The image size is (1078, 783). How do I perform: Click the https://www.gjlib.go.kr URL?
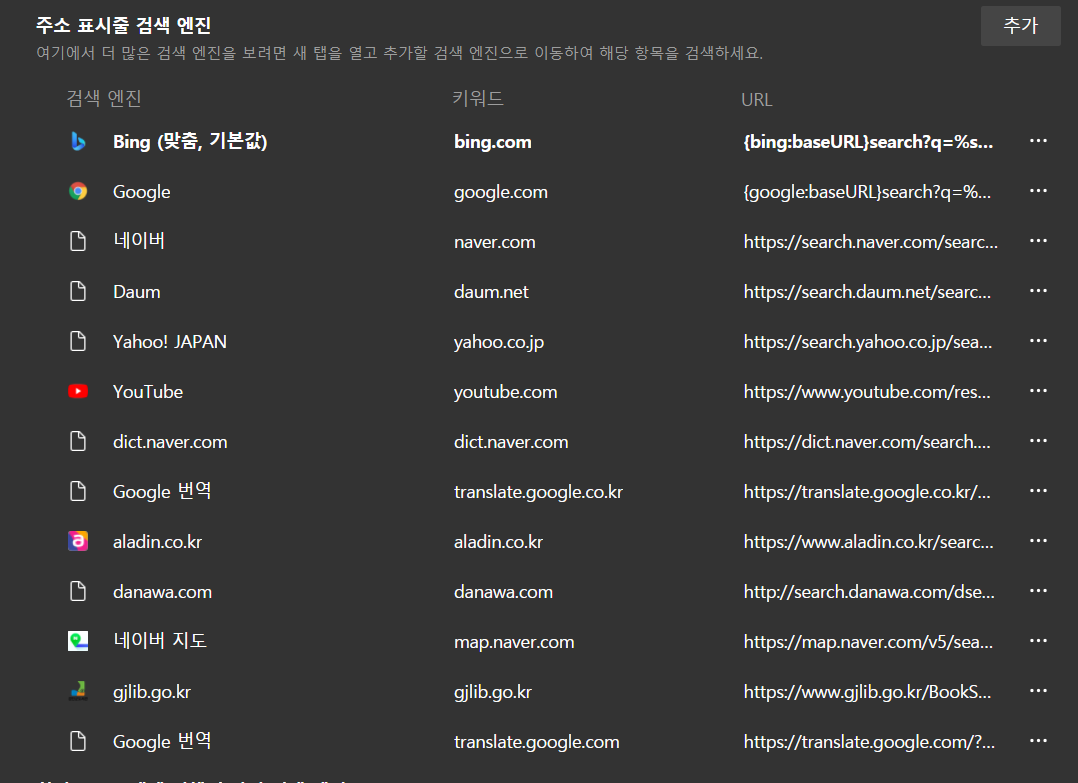tap(867, 692)
